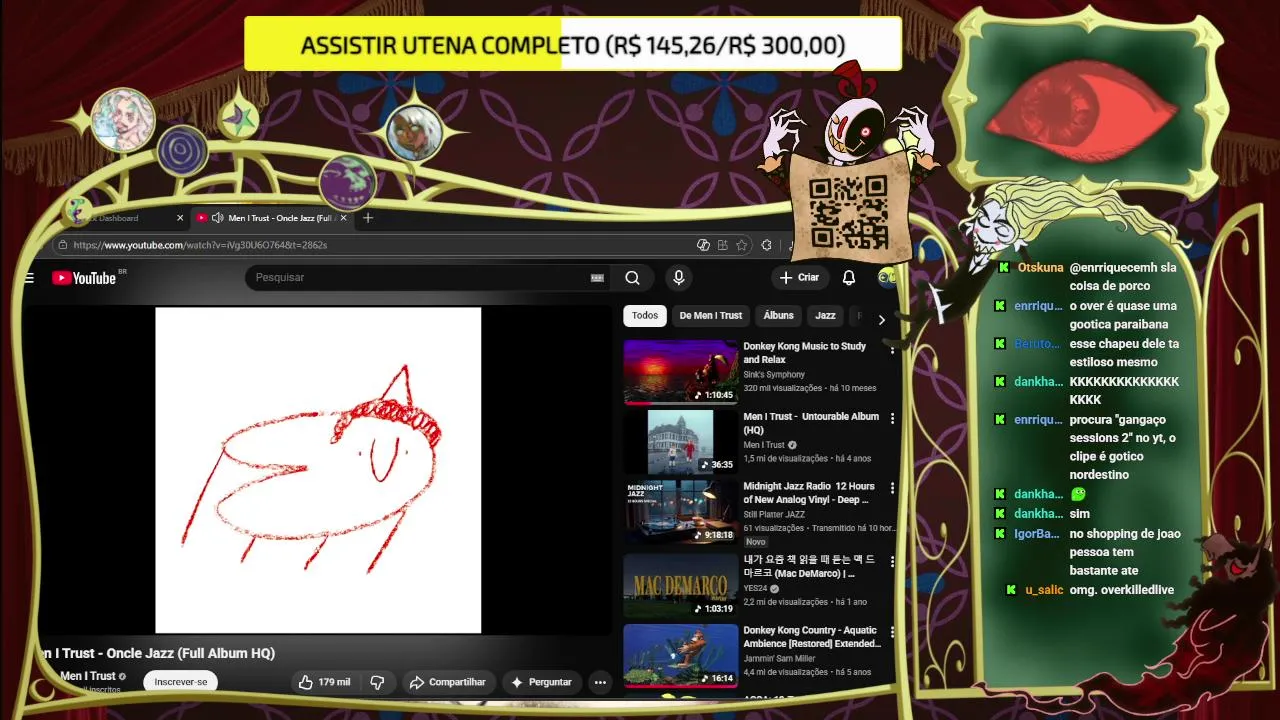Open options menu for Aquatic Ambience video
1280x720 pixels.
892,632
